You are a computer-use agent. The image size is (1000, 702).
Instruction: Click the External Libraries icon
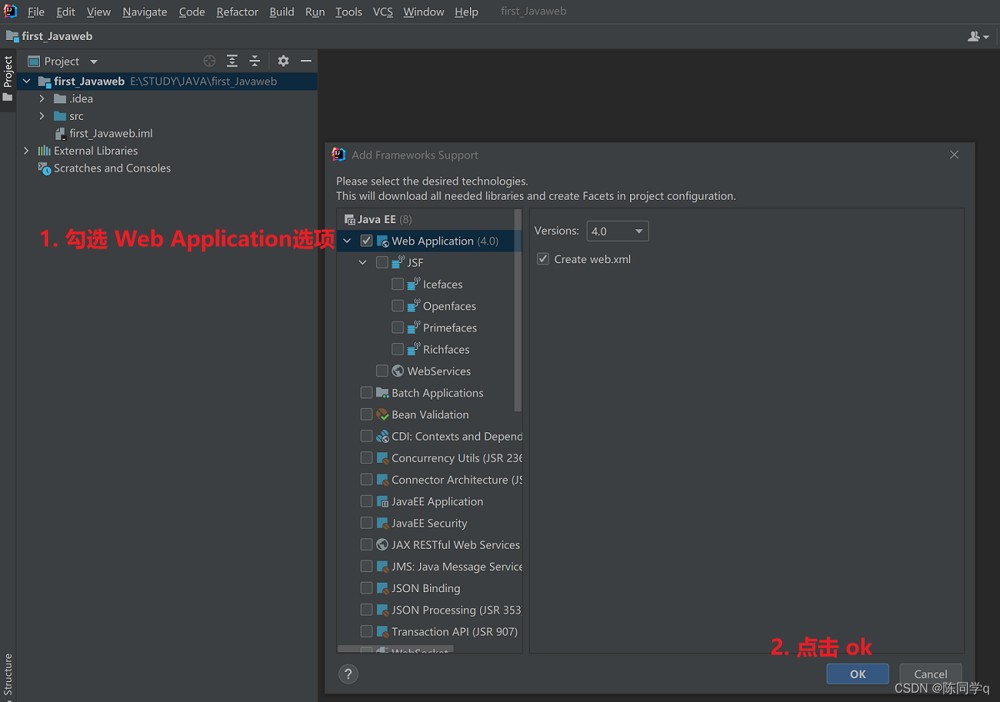pos(44,151)
